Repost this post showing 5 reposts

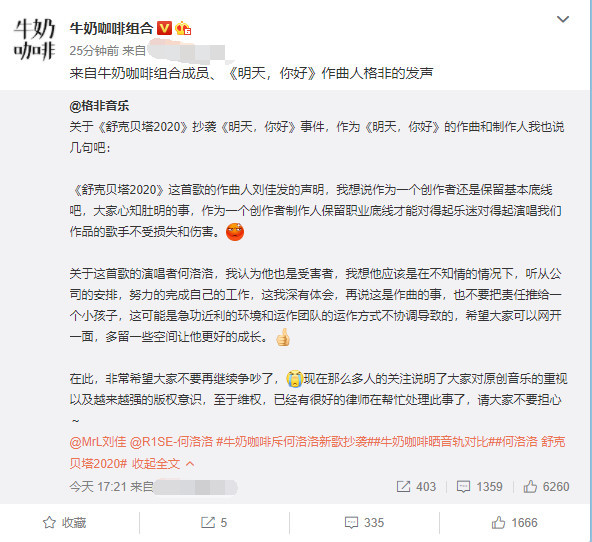pyautogui.click(x=214, y=523)
